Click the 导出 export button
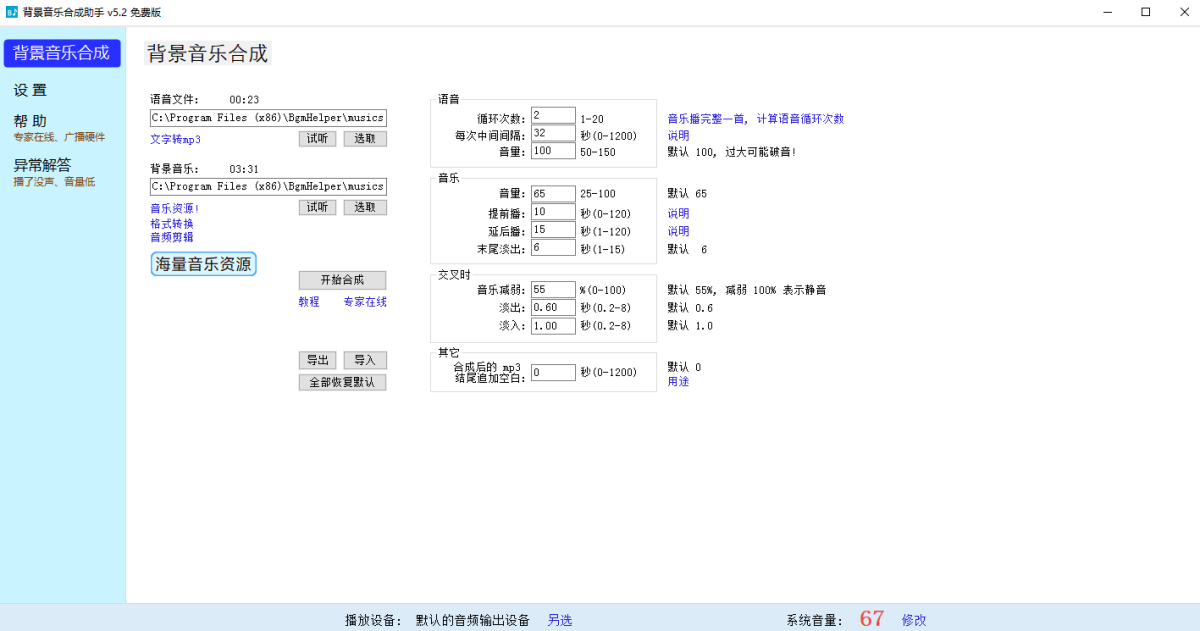Screen dimensions: 1200x631 coord(317,360)
